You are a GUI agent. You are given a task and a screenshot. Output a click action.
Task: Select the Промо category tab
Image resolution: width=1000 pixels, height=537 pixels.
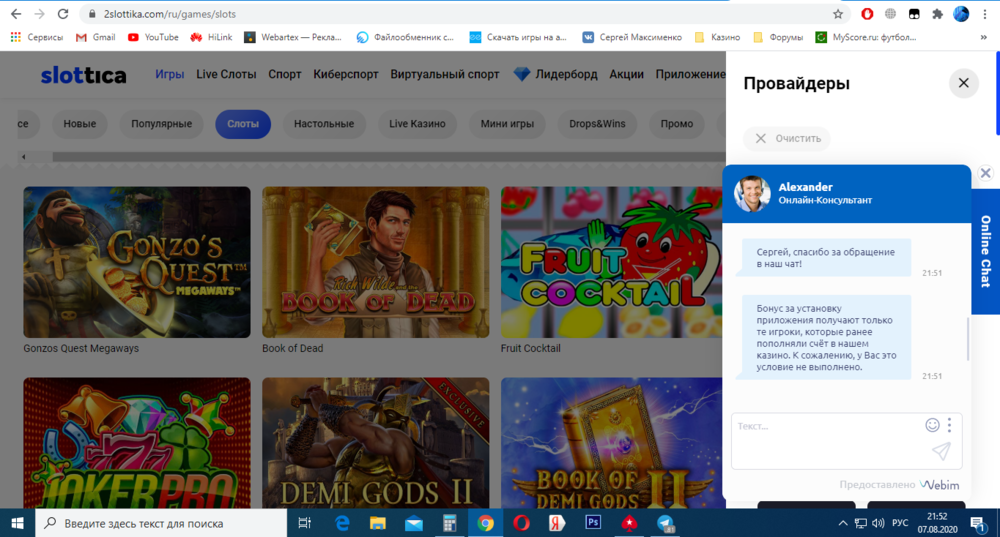click(x=677, y=124)
